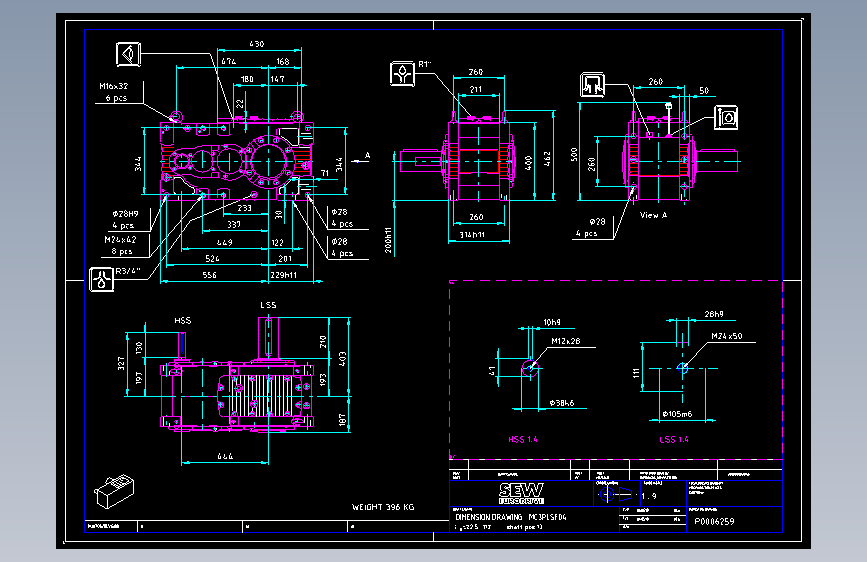Click the LSS 1:4 detail label

tap(673, 440)
